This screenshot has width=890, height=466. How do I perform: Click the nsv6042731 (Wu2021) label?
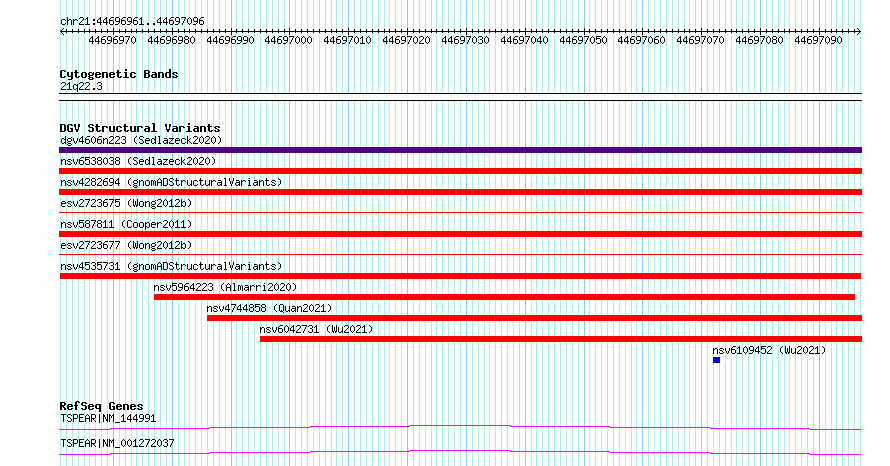[x=316, y=329]
